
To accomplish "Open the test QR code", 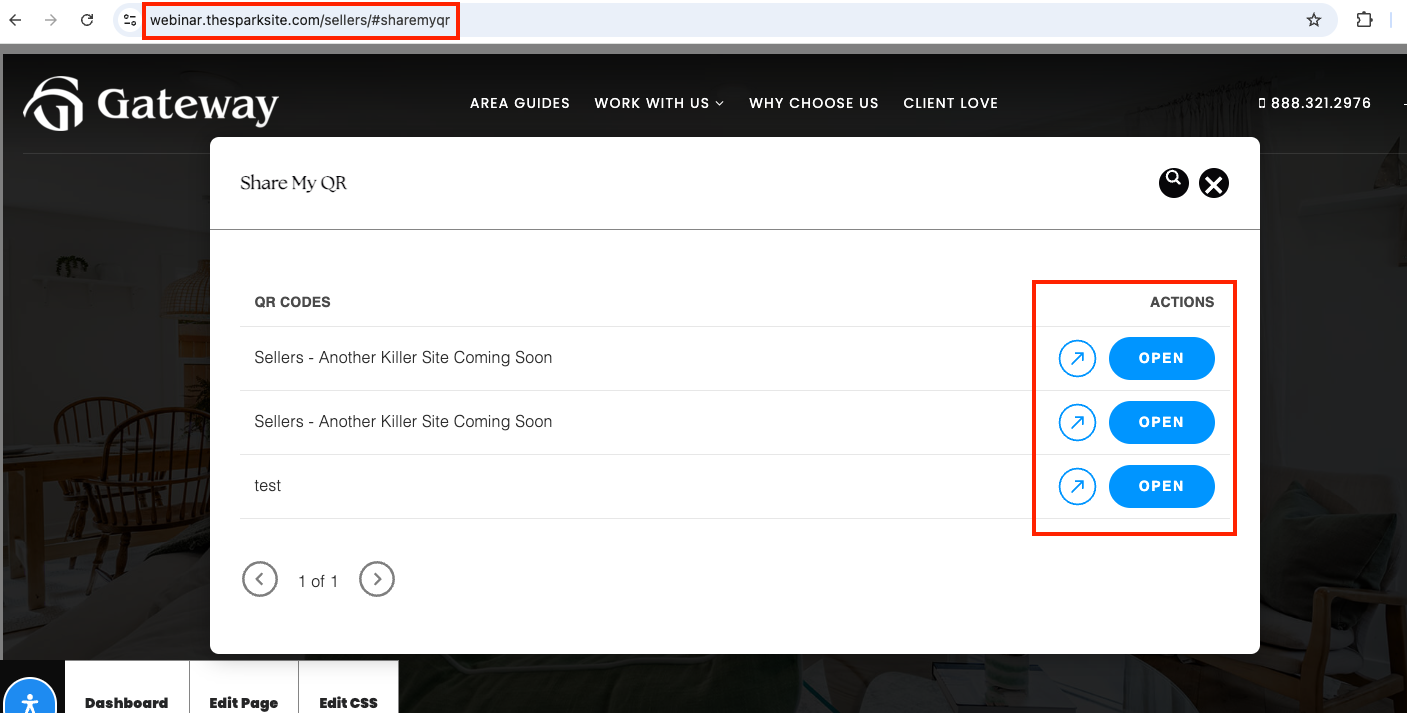I will (x=1162, y=486).
